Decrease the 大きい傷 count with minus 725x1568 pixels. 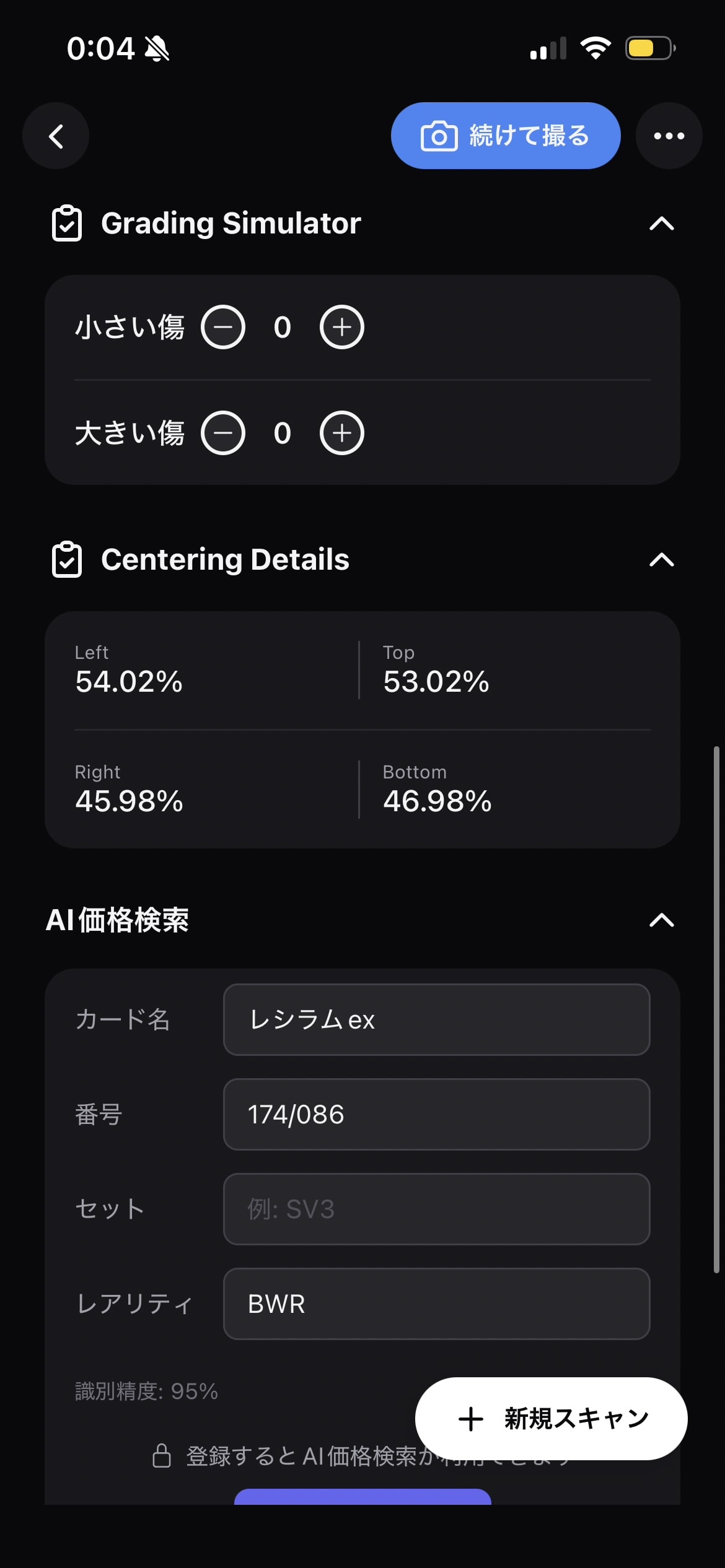click(x=223, y=433)
